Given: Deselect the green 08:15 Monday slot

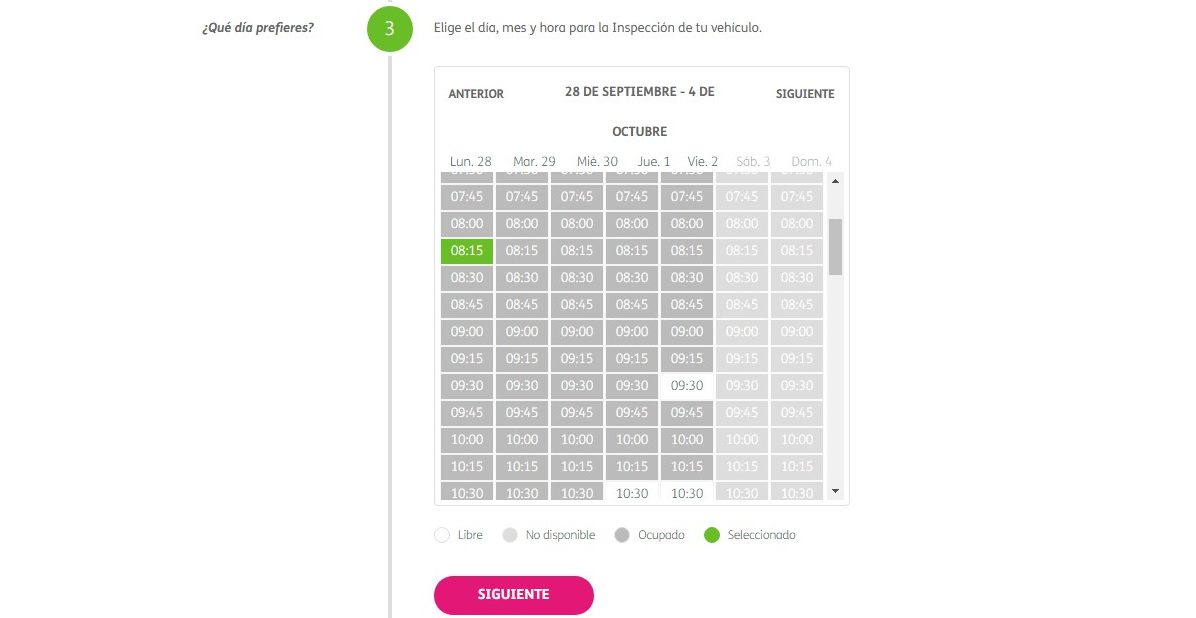Looking at the screenshot, I should [467, 251].
